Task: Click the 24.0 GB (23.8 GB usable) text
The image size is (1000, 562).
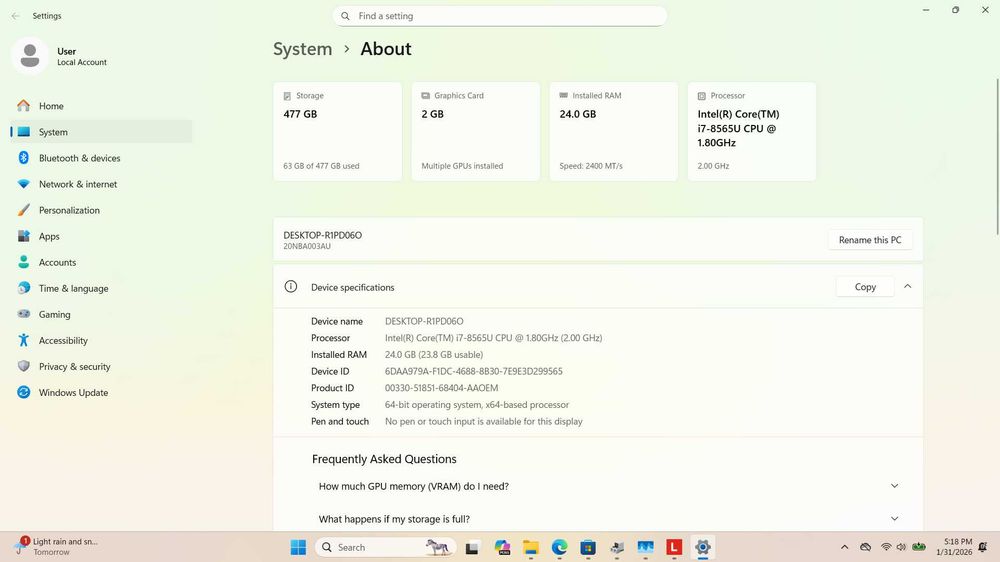Action: pyautogui.click(x=434, y=355)
